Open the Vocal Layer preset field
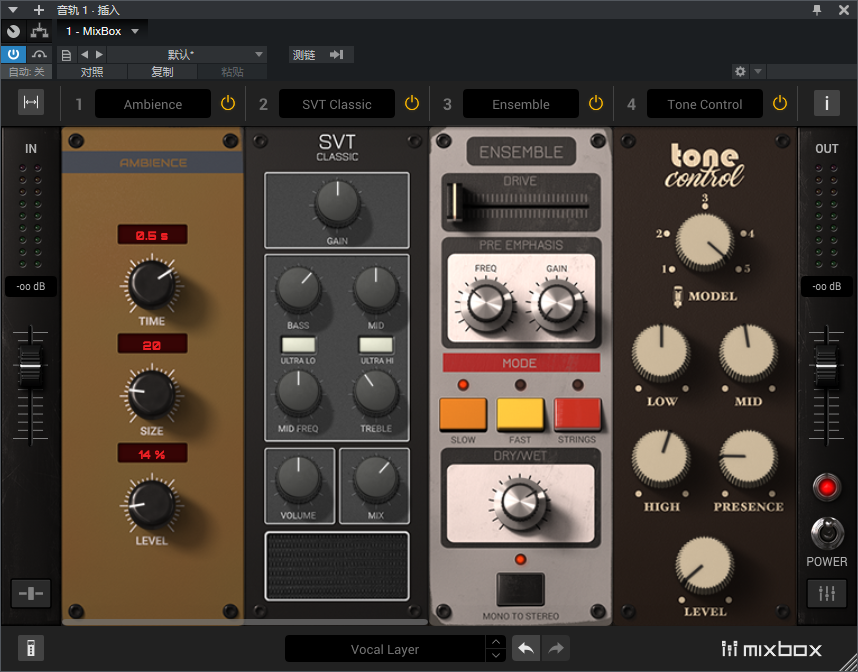Screen dimensions: 858x672 click(x=385, y=649)
